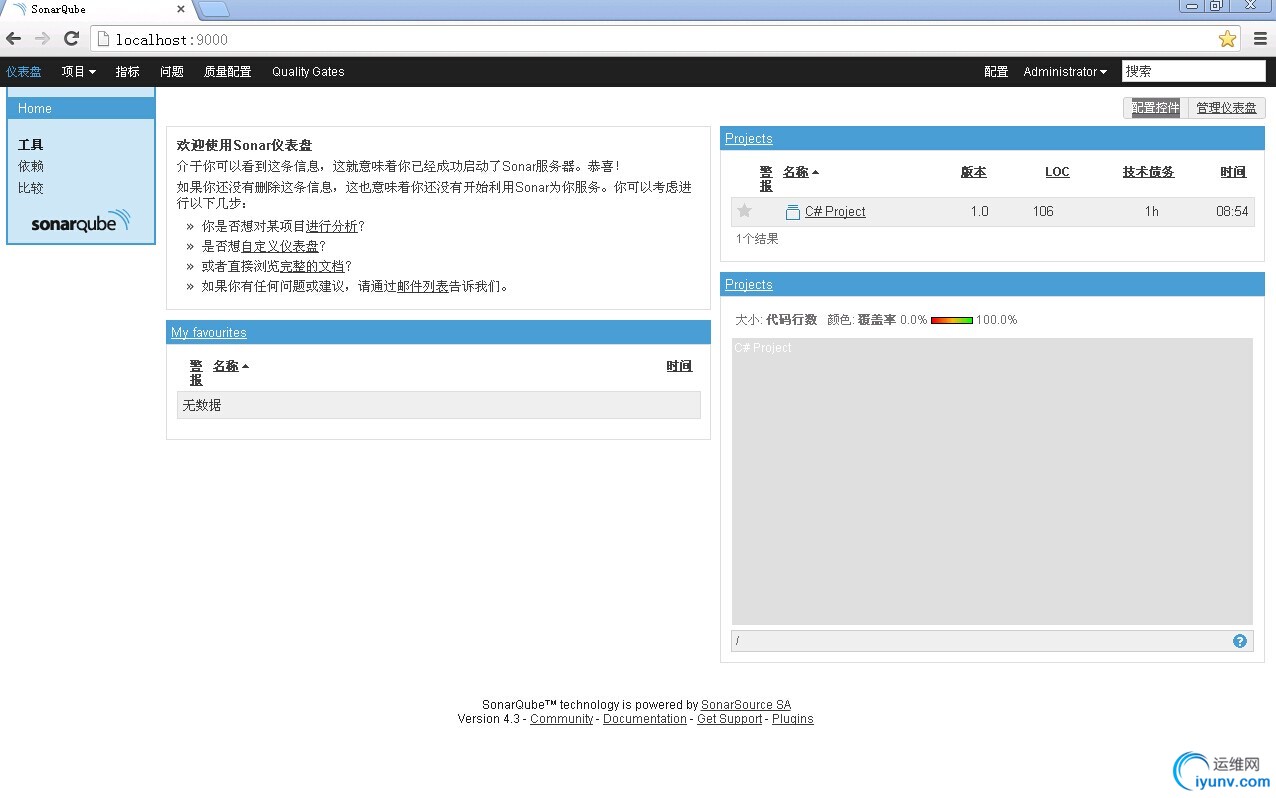
Task: Click the 08:54 time value
Action: 1232,212
